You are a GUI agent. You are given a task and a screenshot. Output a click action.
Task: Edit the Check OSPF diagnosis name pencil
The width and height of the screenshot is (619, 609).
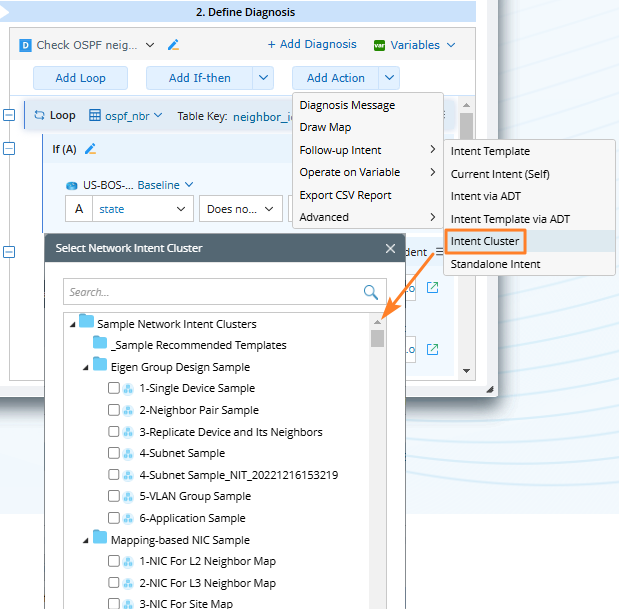(x=173, y=45)
